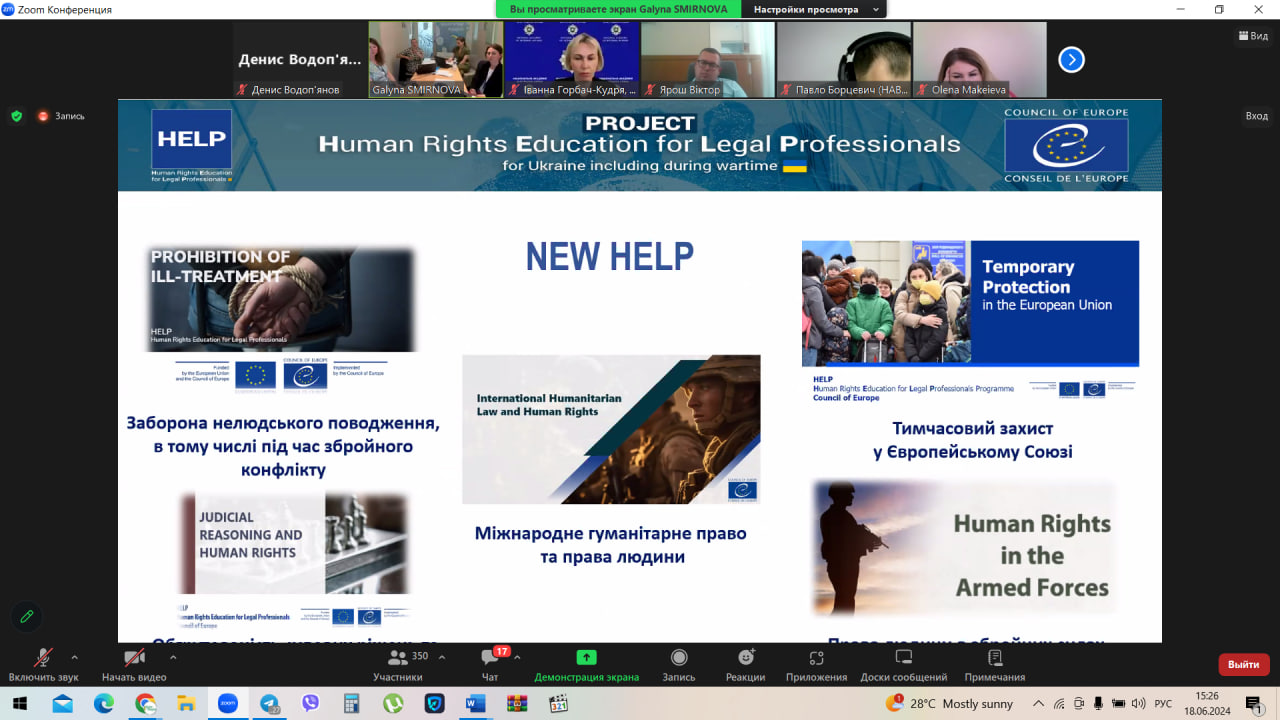
Task: Open WinRAR from the taskbar
Action: coord(517,703)
